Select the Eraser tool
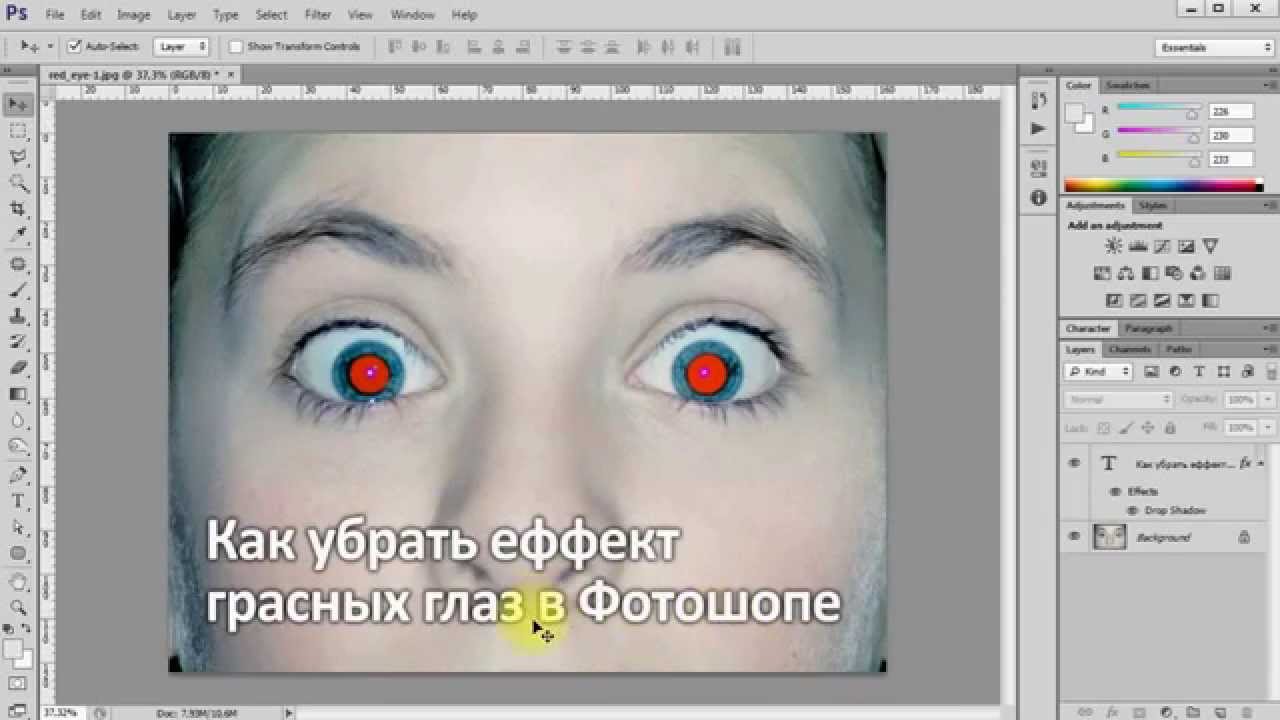Screen dimensions: 1280x720 18,368
